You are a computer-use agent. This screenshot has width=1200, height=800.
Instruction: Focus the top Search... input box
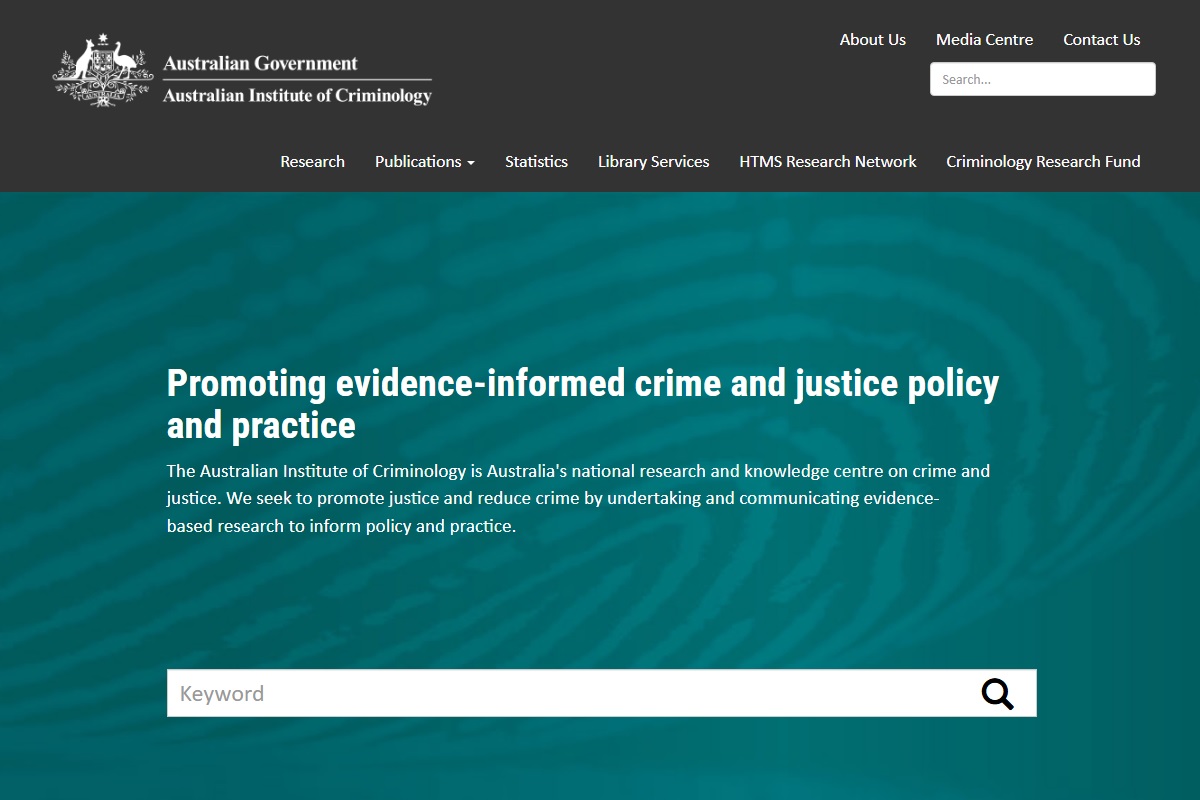pos(1042,79)
